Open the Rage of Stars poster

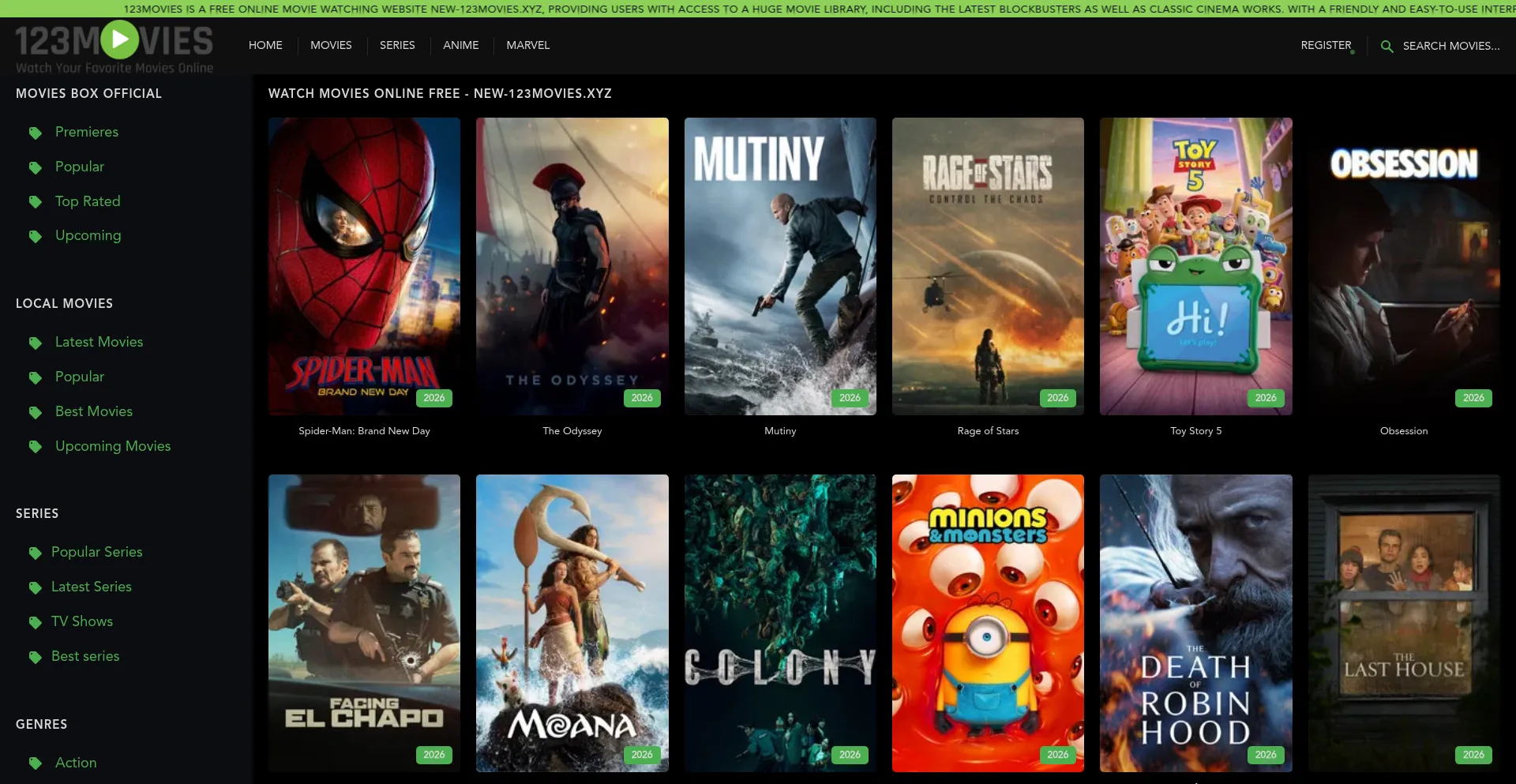[988, 266]
